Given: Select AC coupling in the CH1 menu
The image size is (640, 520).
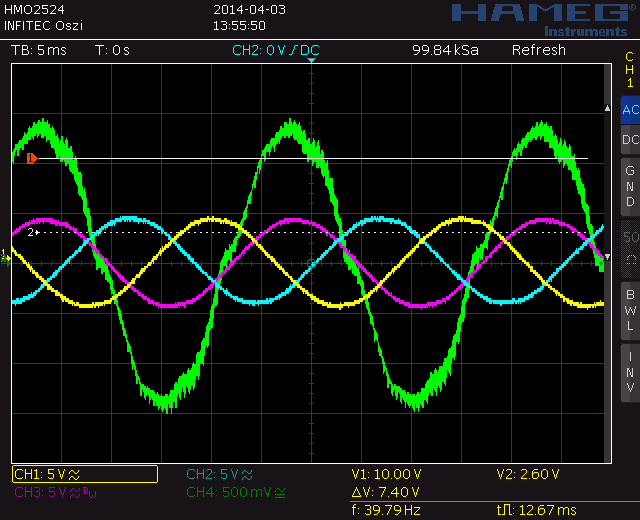Looking at the screenshot, I should (630, 110).
